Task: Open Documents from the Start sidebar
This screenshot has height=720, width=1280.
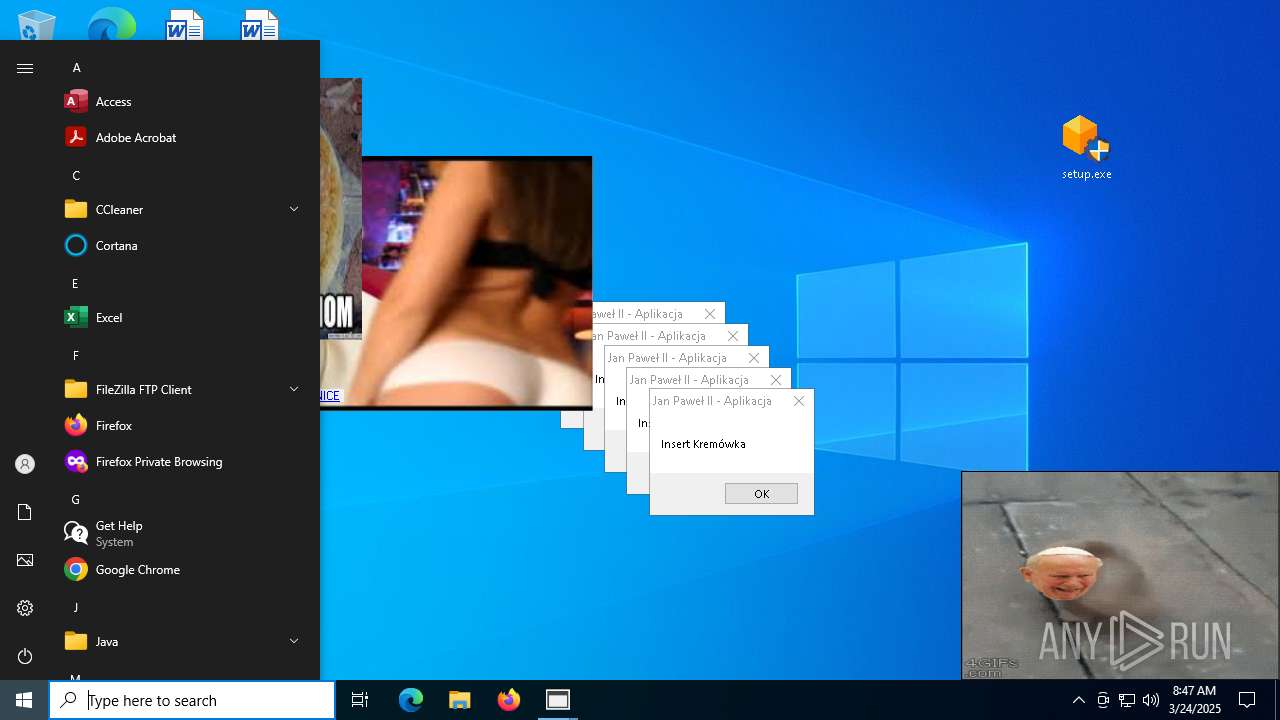Action: (25, 512)
